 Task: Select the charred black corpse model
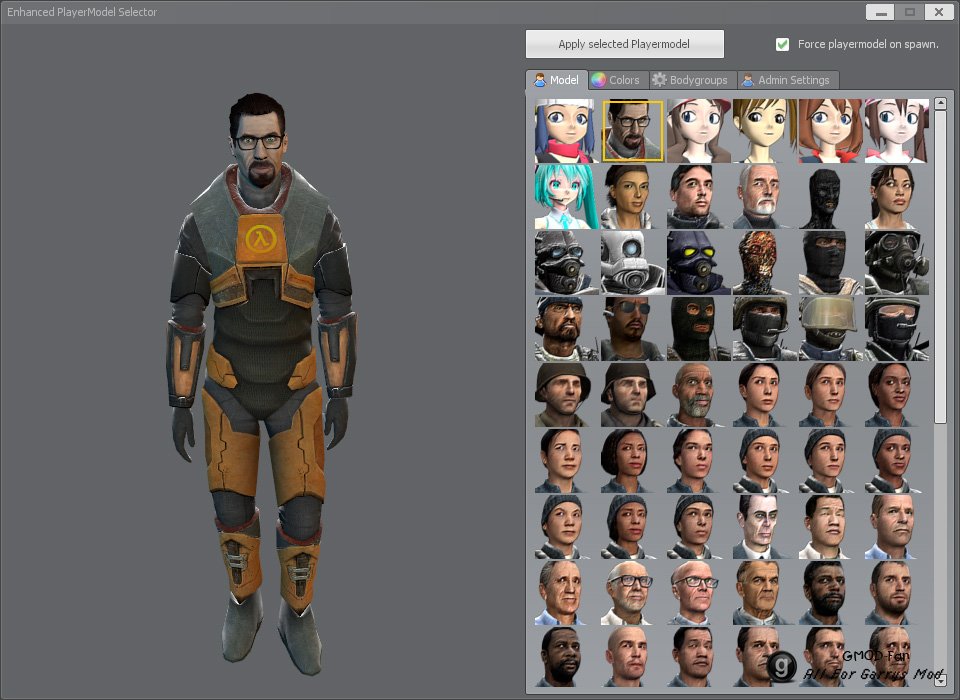point(830,197)
